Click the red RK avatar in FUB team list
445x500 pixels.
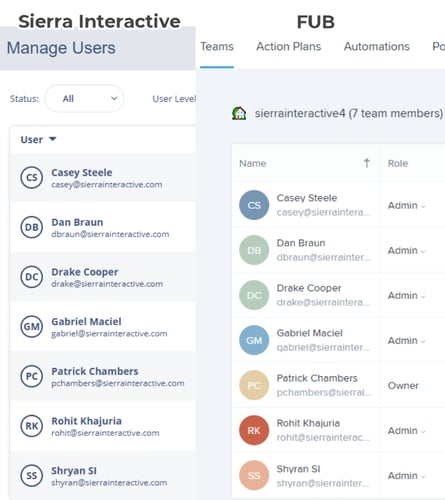point(254,430)
